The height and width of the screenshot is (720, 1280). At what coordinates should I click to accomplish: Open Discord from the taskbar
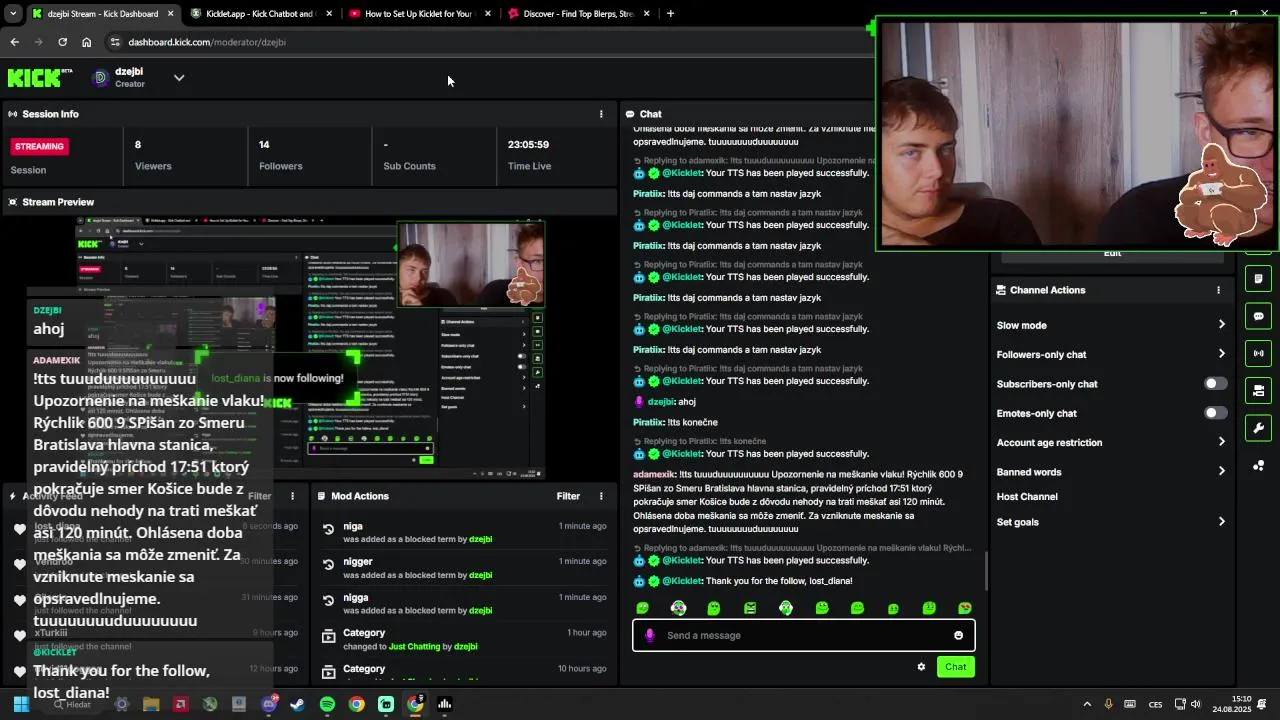coord(269,704)
